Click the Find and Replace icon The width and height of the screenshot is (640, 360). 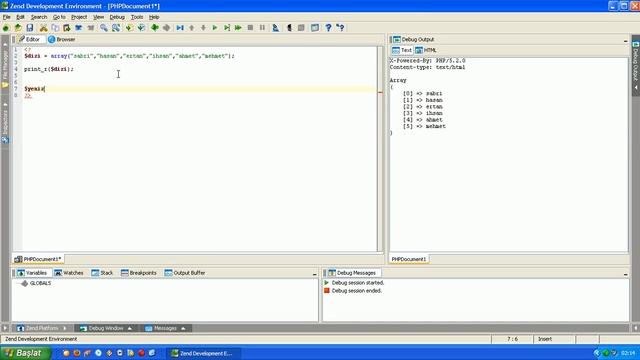click(x=116, y=28)
